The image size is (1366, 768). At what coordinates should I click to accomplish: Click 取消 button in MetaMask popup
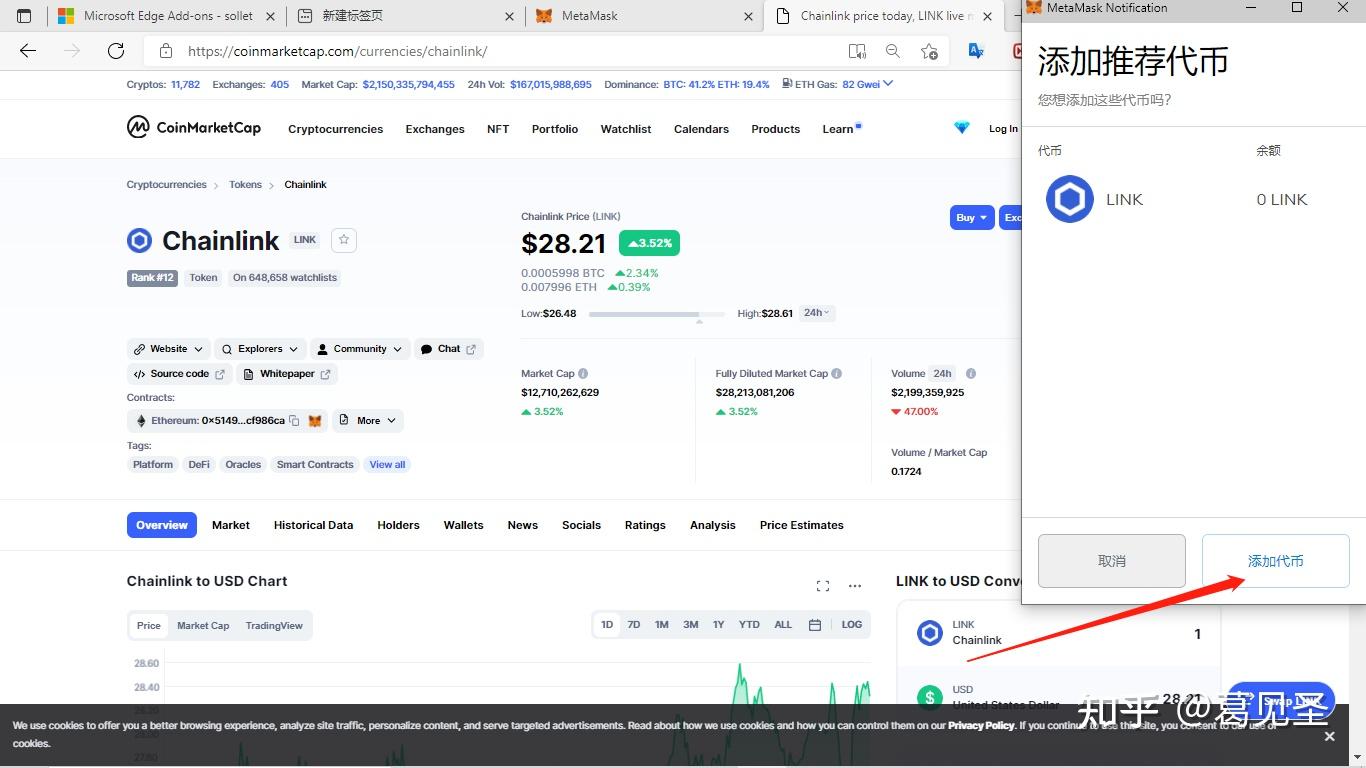point(1112,561)
